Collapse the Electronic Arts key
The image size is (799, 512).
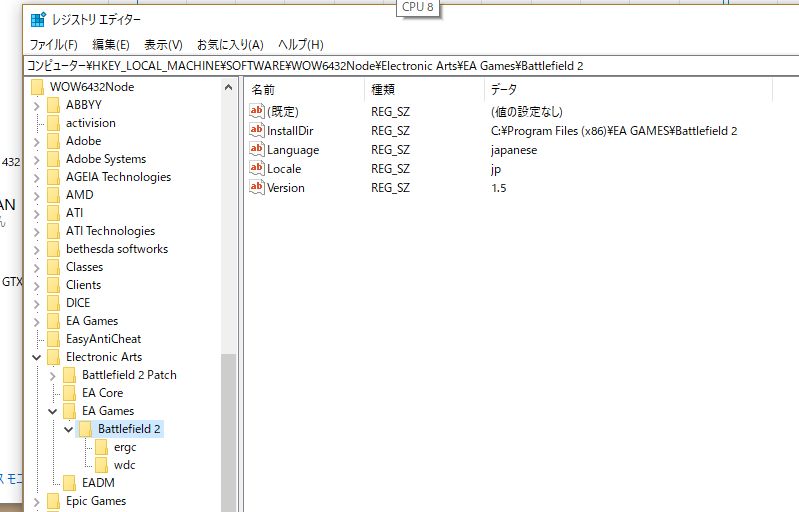coord(36,357)
